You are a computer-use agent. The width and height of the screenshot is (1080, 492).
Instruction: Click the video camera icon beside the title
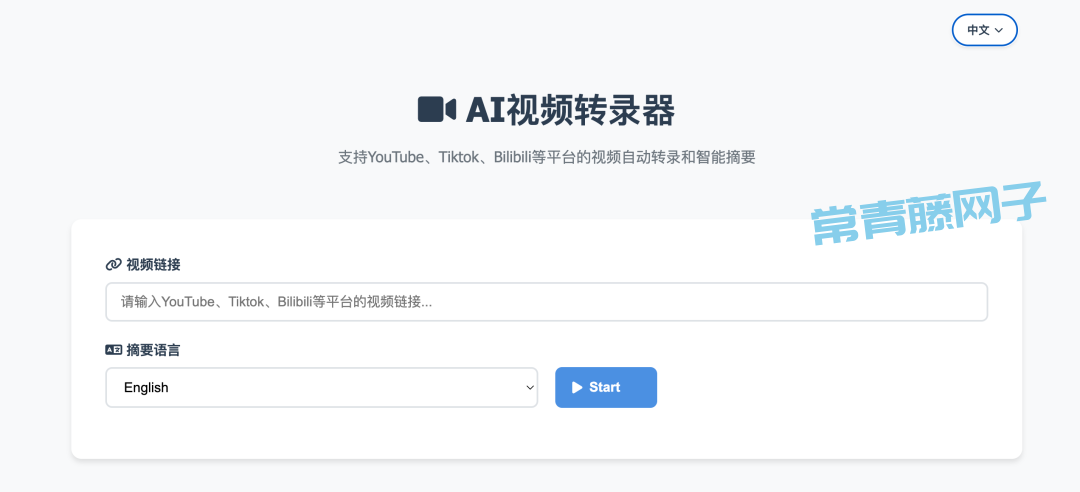tap(436, 109)
